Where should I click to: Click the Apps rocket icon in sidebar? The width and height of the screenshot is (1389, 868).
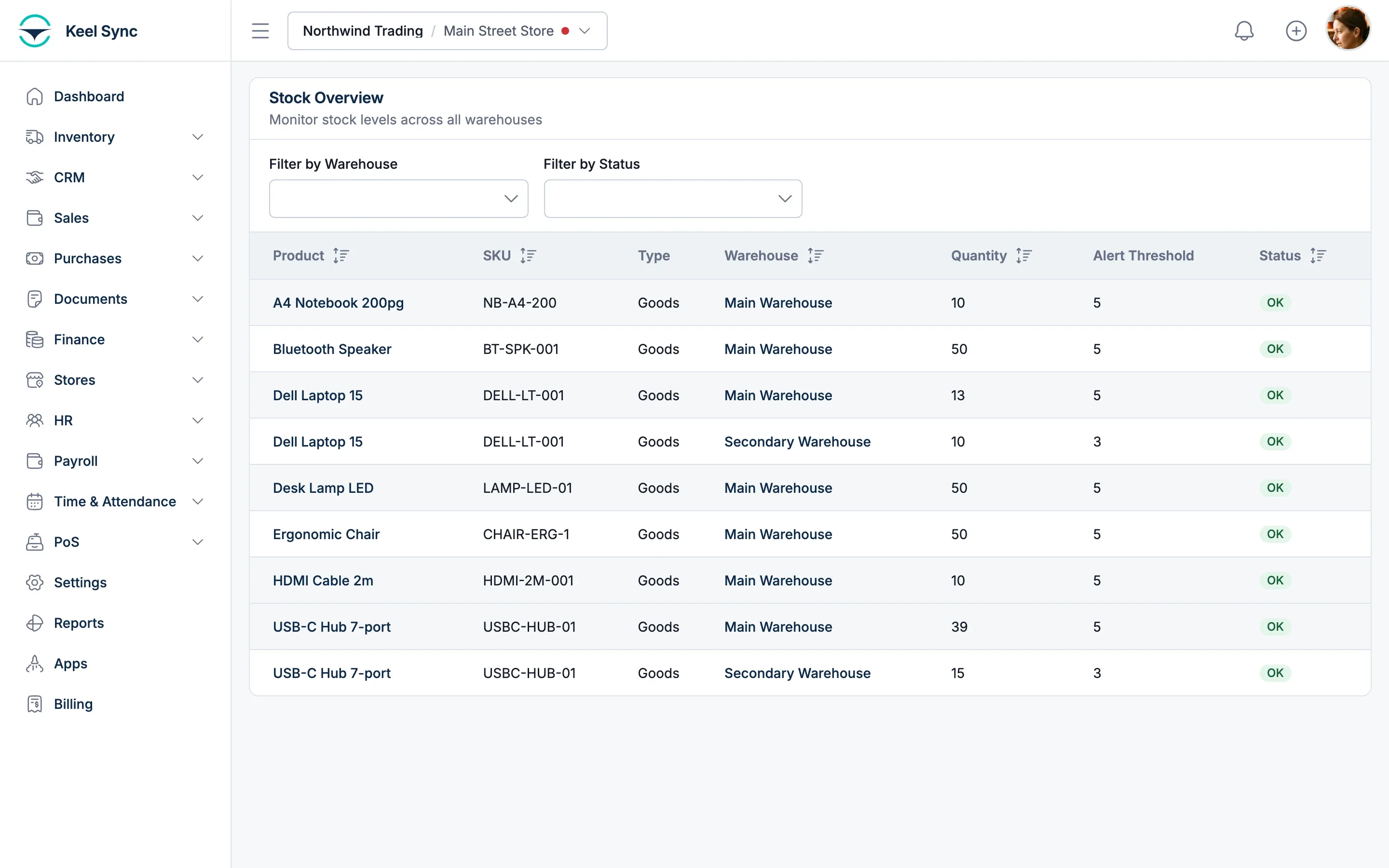click(34, 664)
